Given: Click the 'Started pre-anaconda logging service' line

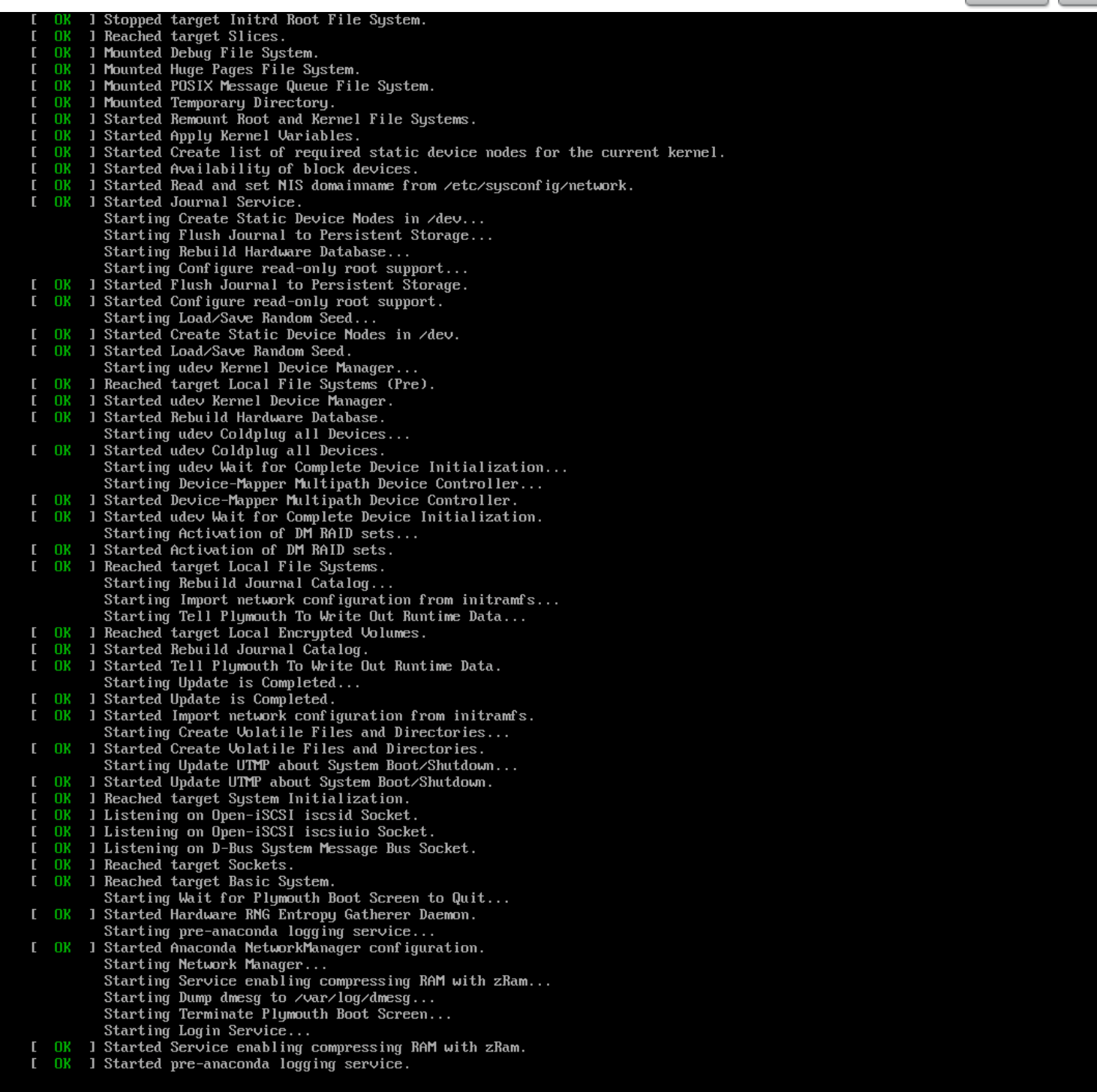Looking at the screenshot, I should point(256,1064).
